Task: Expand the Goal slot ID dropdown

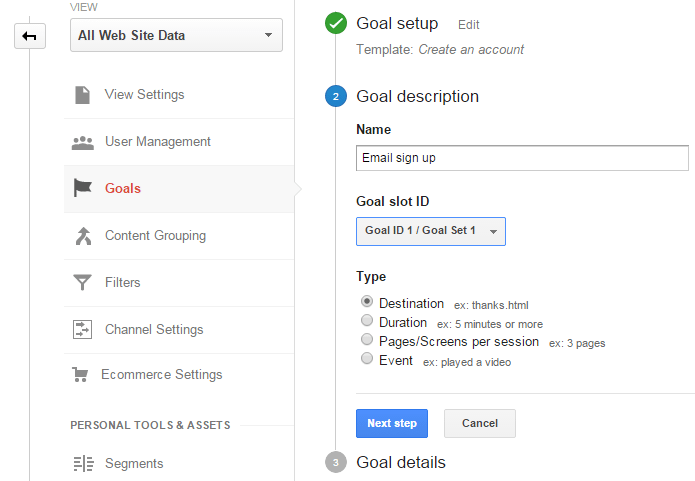Action: [x=431, y=231]
